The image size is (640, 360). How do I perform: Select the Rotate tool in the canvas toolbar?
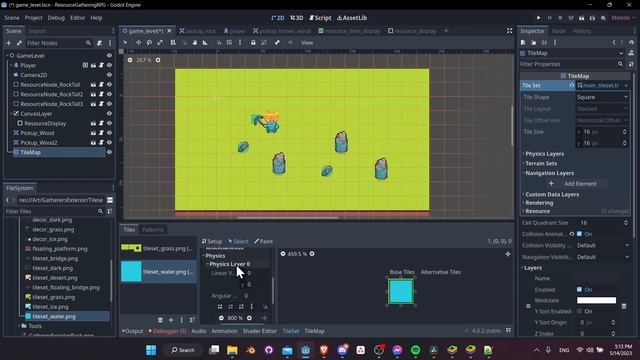pos(149,42)
